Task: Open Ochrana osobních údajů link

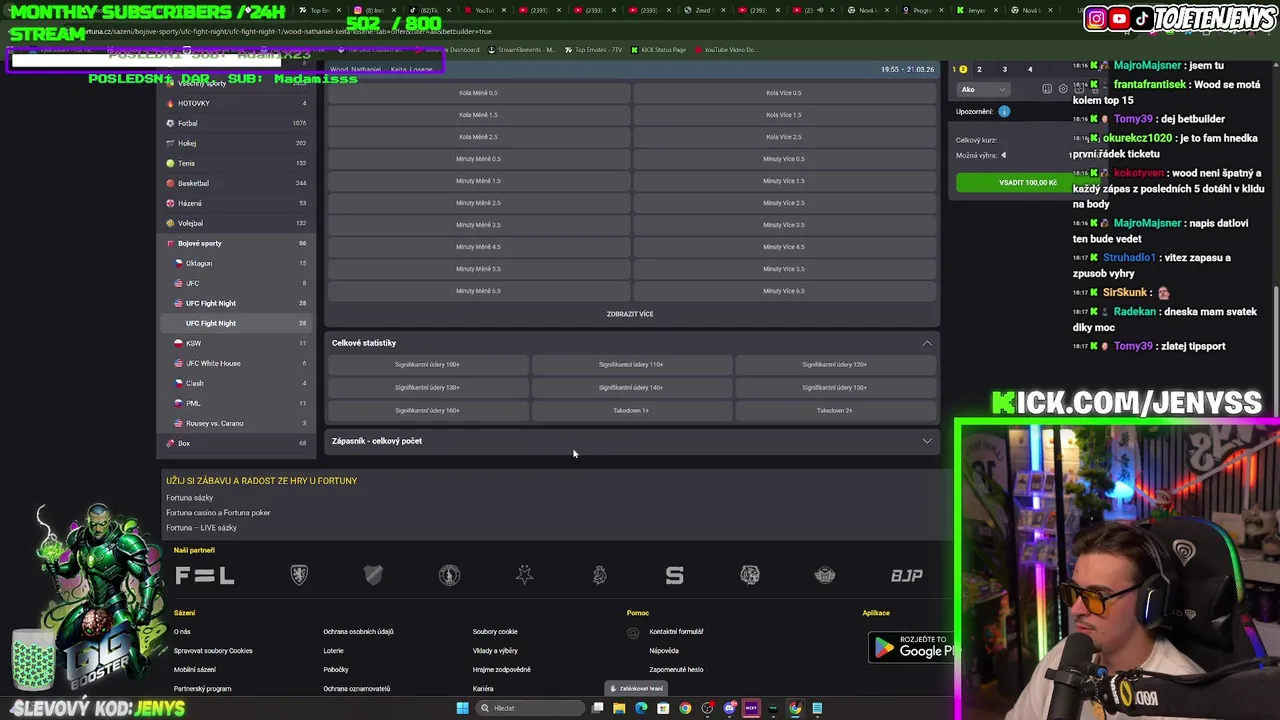Action: 358,632
